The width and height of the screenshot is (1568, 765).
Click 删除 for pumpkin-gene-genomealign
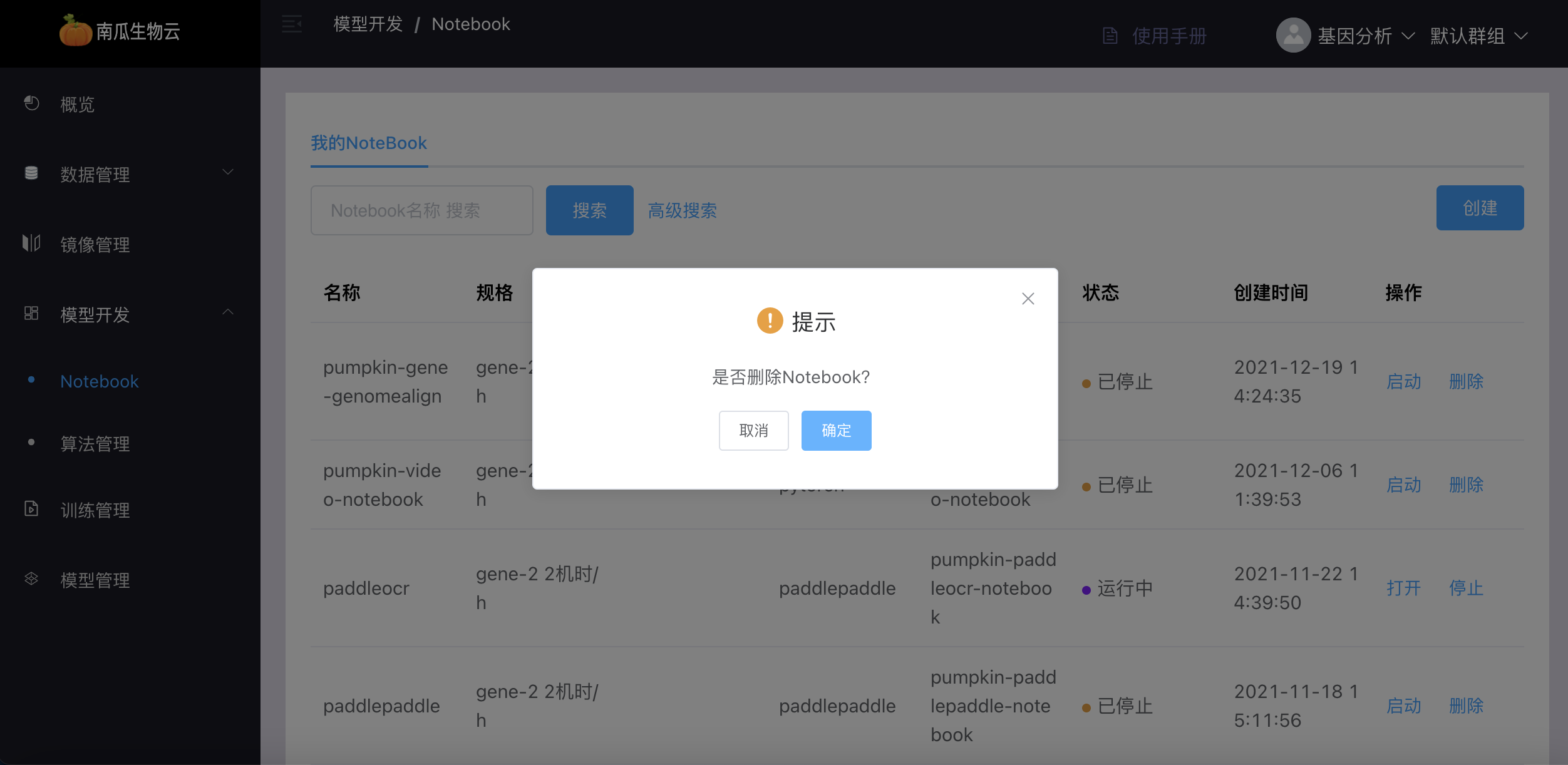1466,381
